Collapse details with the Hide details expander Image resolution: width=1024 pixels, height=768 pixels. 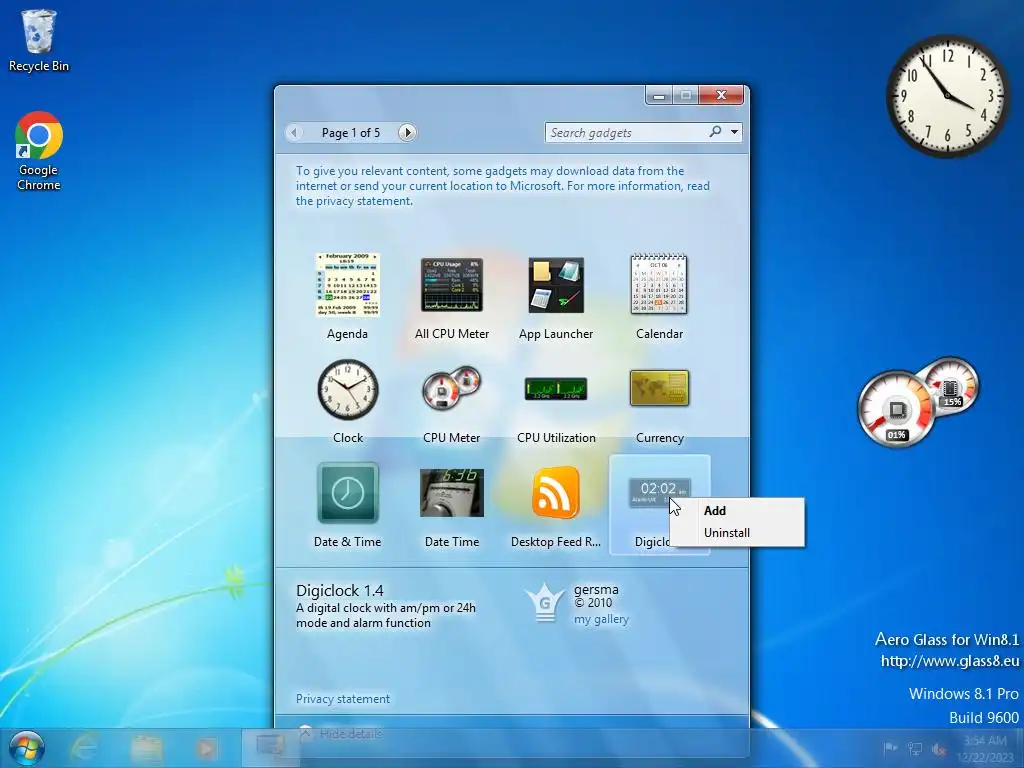pyautogui.click(x=341, y=733)
